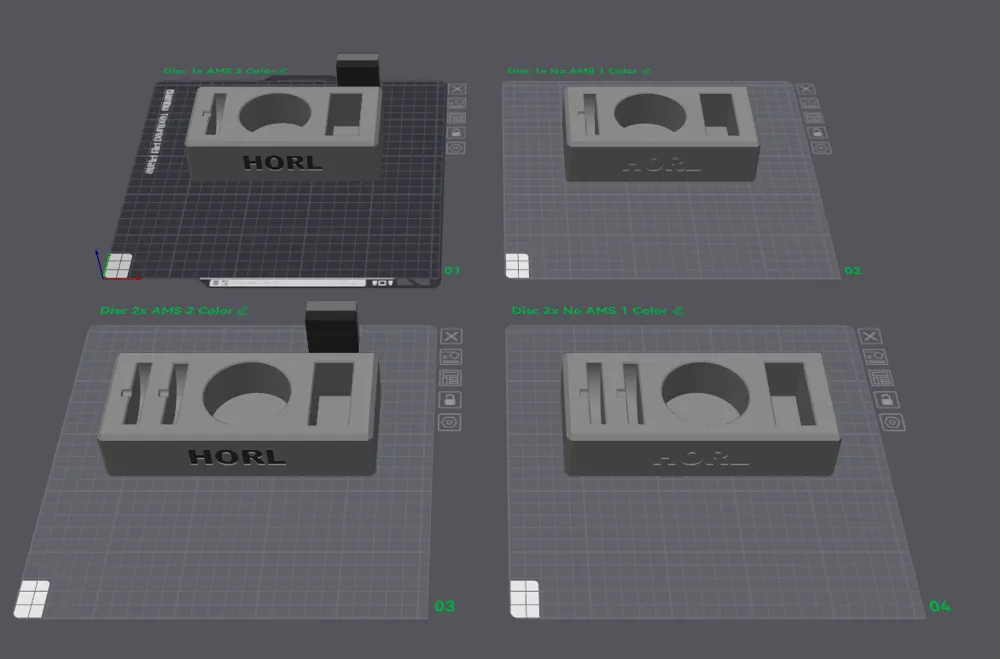Remove plate 04 with its X icon
Screen dimensions: 1000x659
pos(870,336)
